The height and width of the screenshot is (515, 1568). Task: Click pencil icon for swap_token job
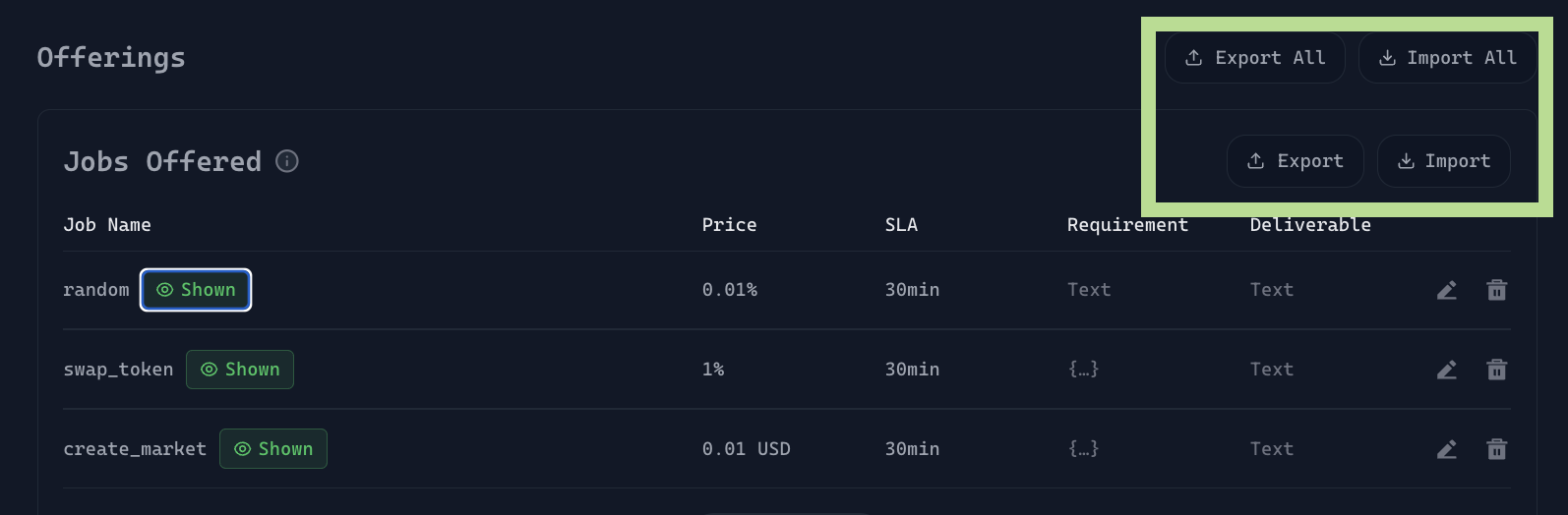1446,370
